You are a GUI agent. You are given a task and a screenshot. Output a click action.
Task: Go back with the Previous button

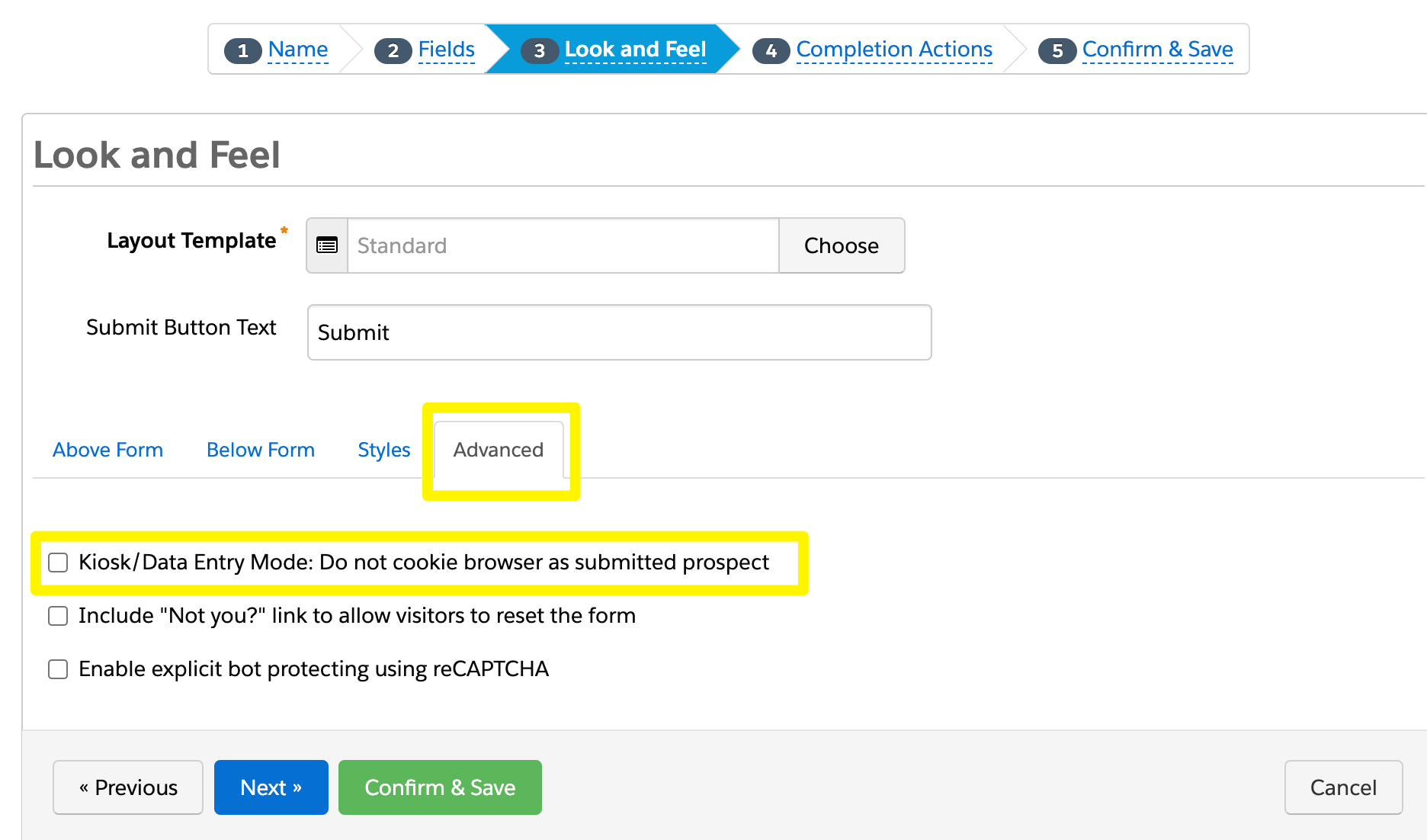[128, 787]
